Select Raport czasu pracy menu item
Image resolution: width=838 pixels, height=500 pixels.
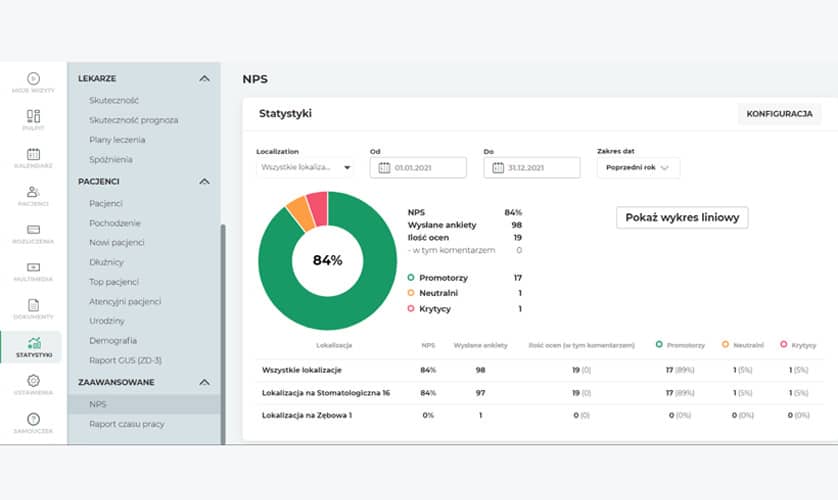pyautogui.click(x=126, y=424)
